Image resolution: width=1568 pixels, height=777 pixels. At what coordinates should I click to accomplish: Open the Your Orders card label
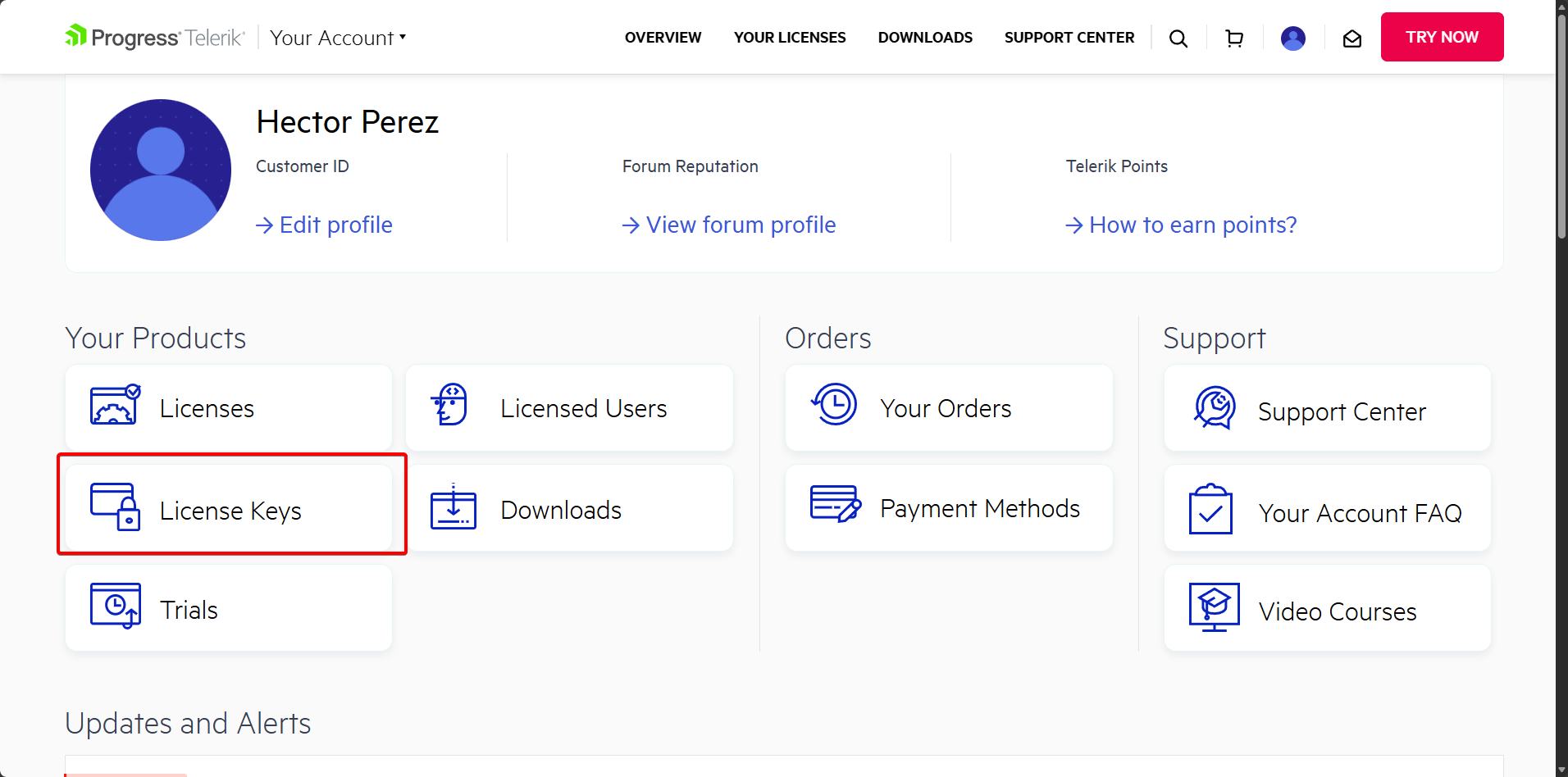click(946, 408)
